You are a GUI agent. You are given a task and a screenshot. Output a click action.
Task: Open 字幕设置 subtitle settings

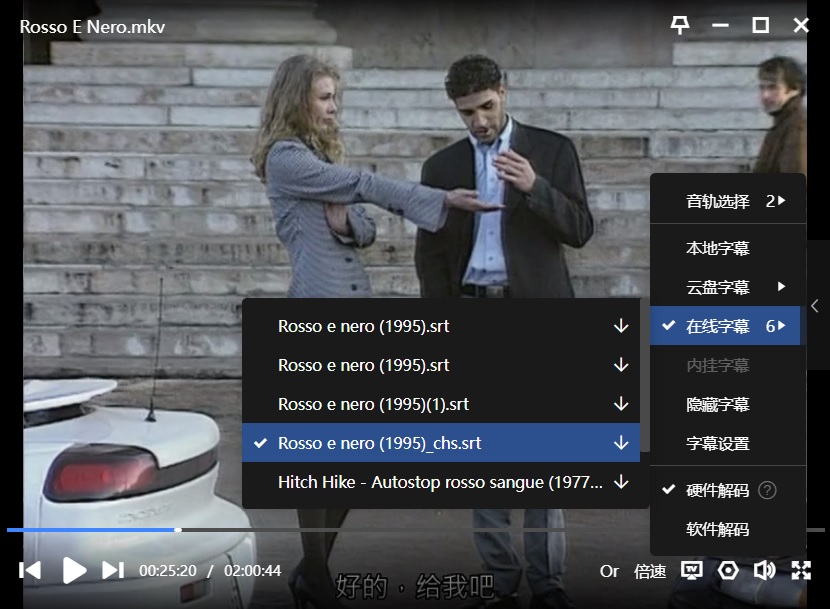pos(717,443)
